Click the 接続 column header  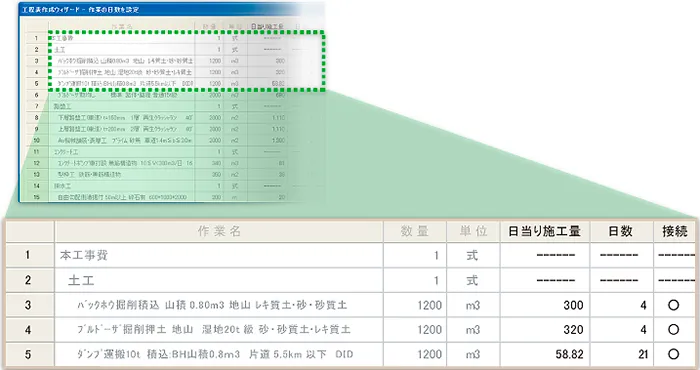(x=675, y=231)
